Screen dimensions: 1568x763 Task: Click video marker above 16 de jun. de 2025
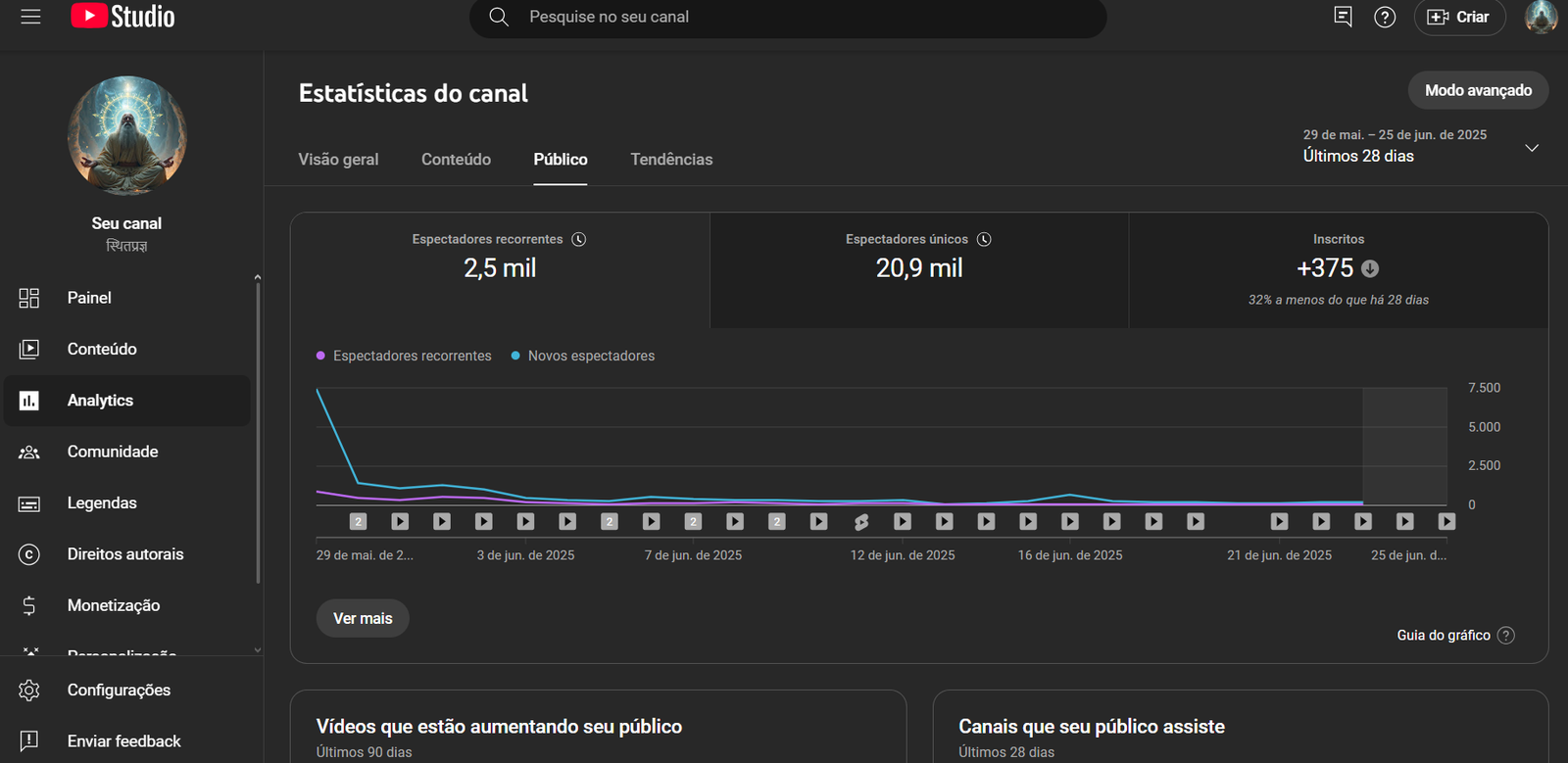pos(1070,522)
